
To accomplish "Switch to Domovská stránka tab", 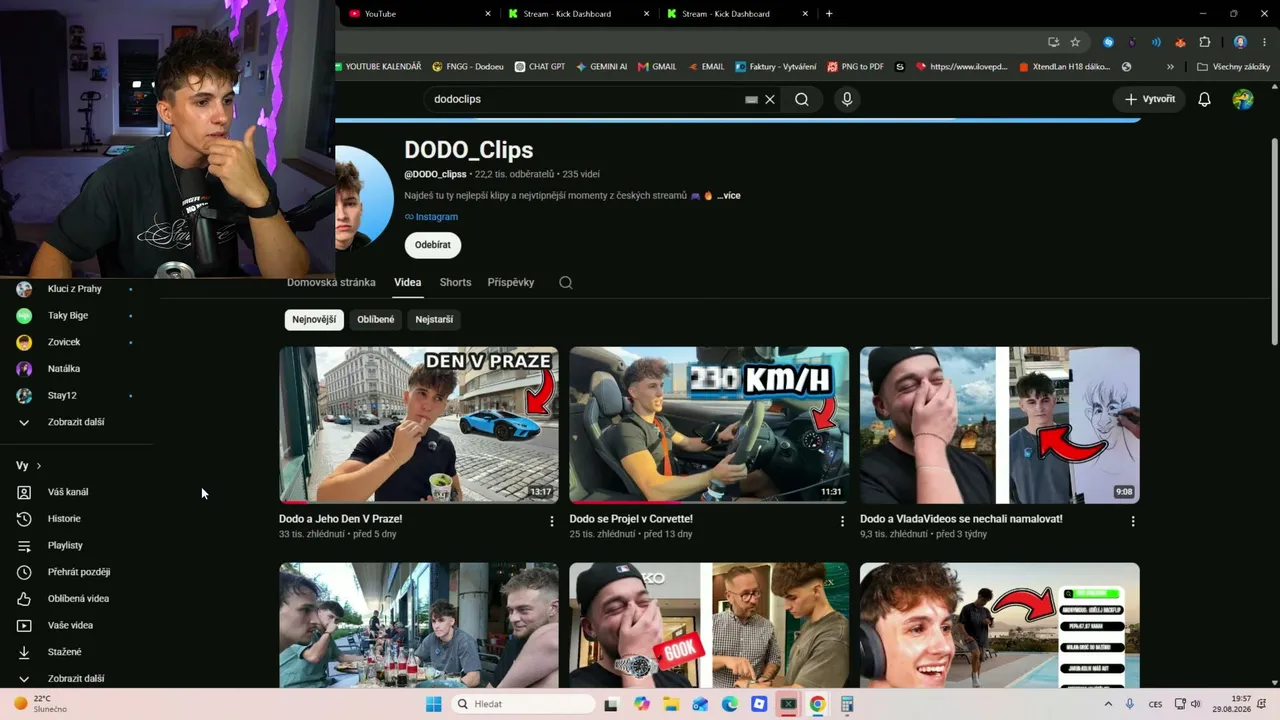I will 331,282.
